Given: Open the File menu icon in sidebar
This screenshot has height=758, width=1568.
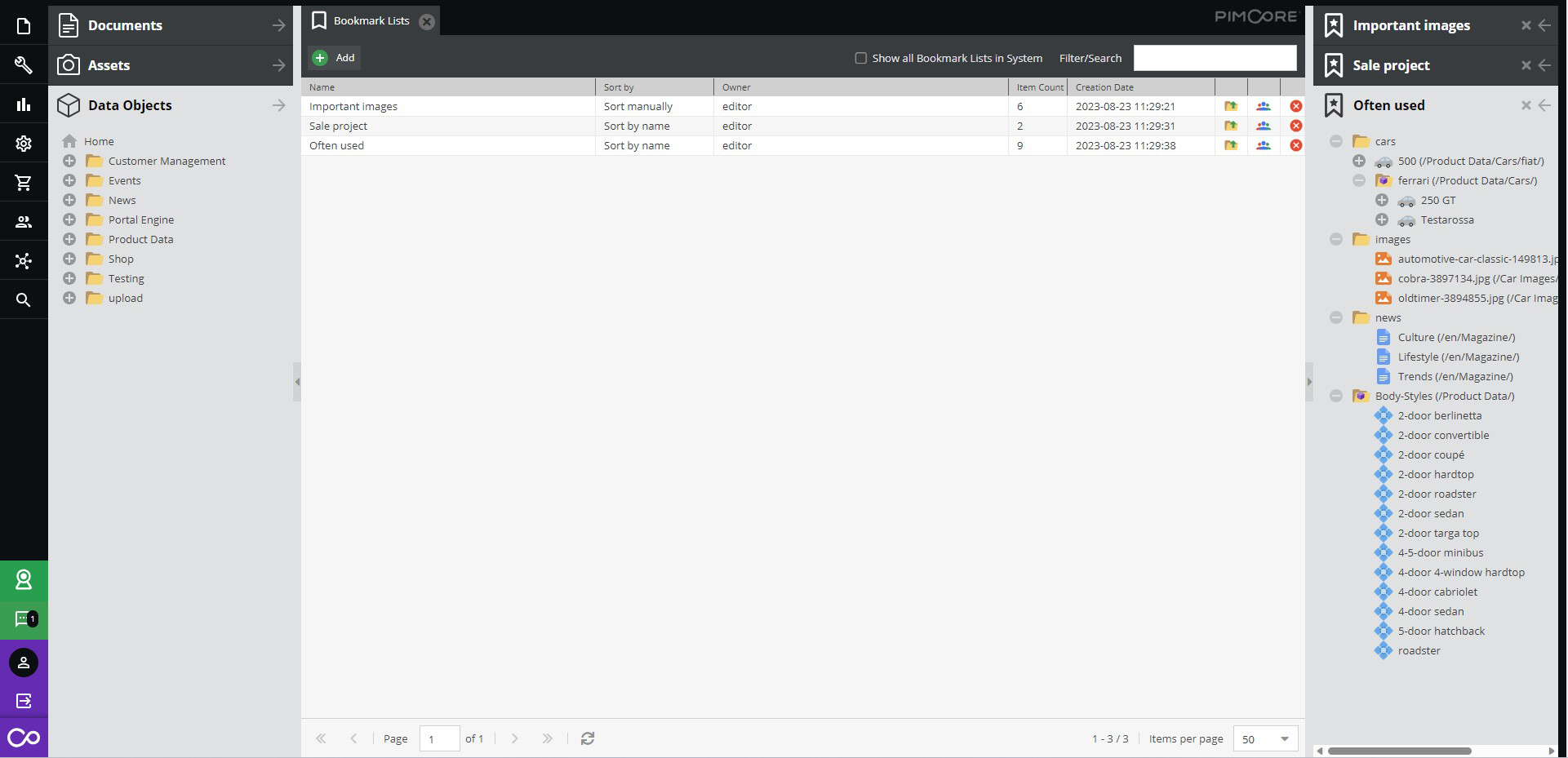Looking at the screenshot, I should [x=24, y=26].
